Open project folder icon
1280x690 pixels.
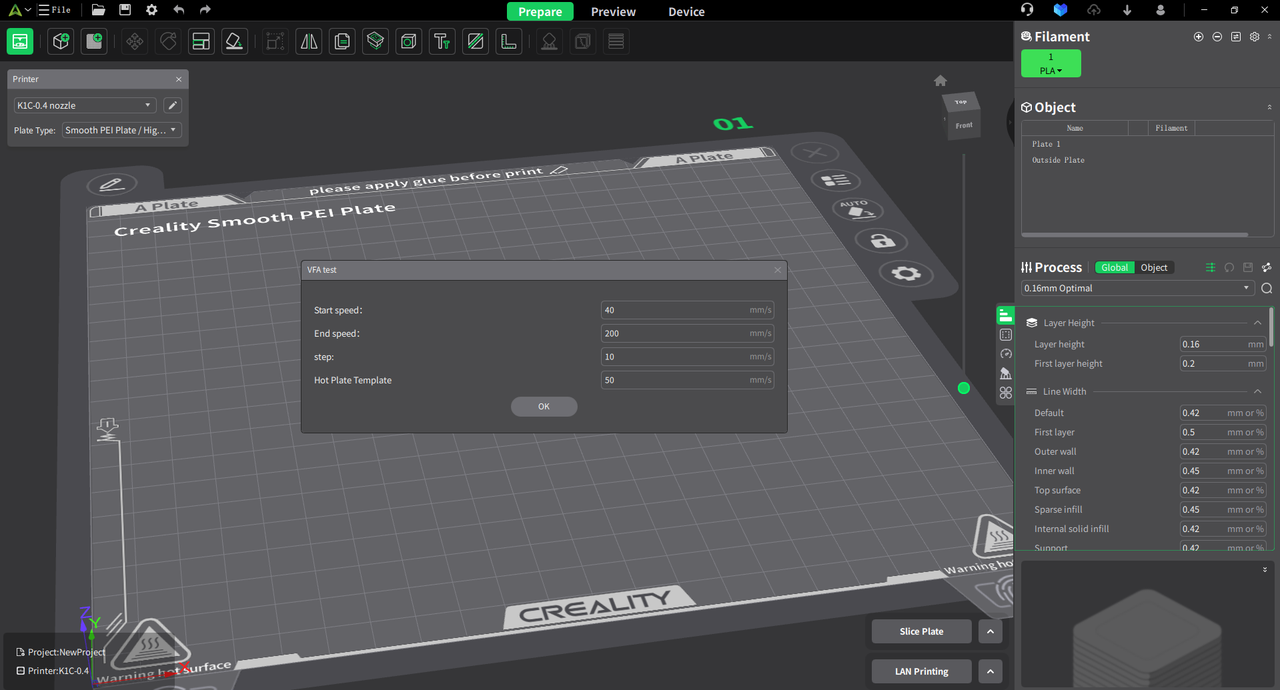click(98, 10)
